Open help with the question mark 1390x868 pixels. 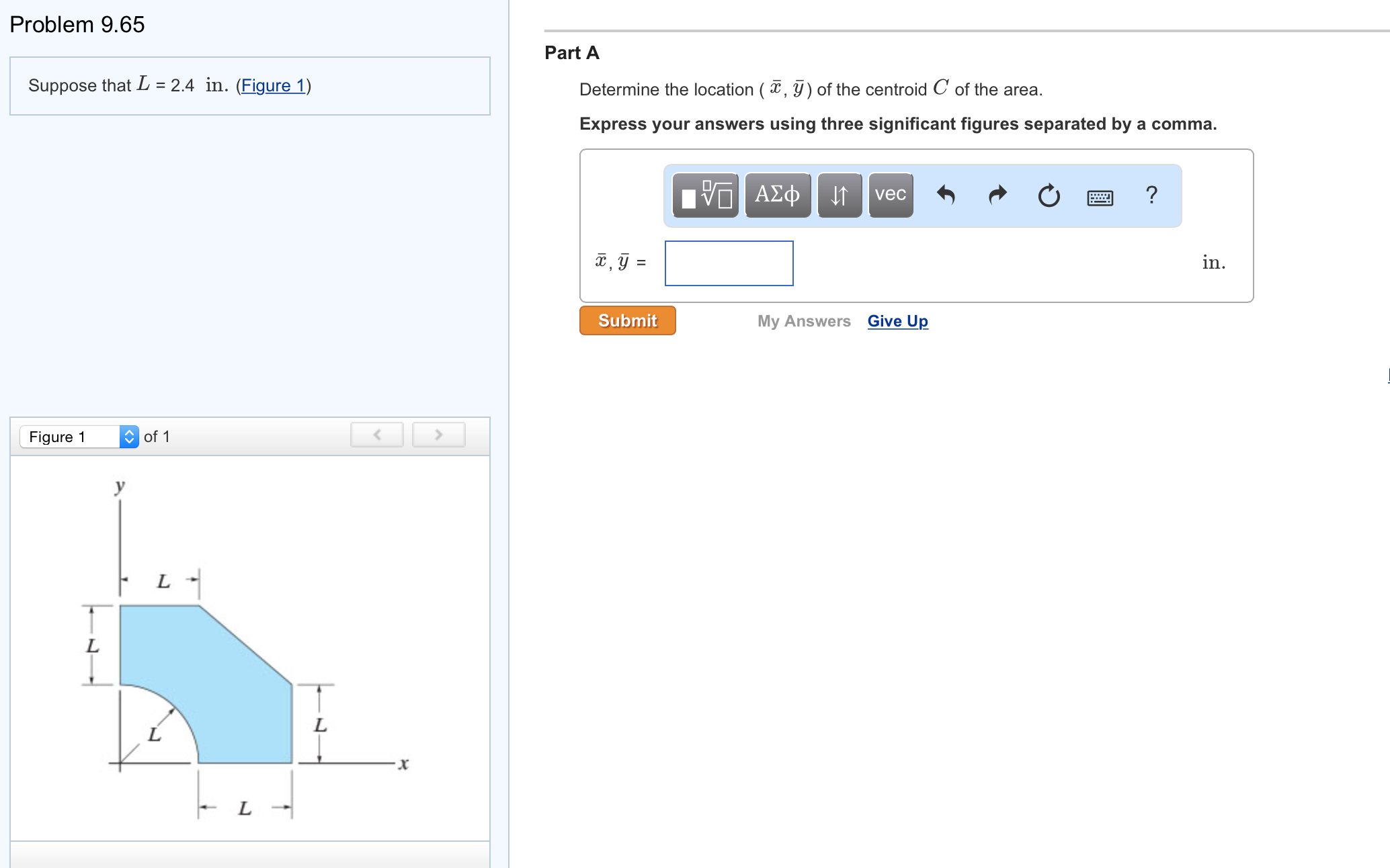coord(1151,195)
